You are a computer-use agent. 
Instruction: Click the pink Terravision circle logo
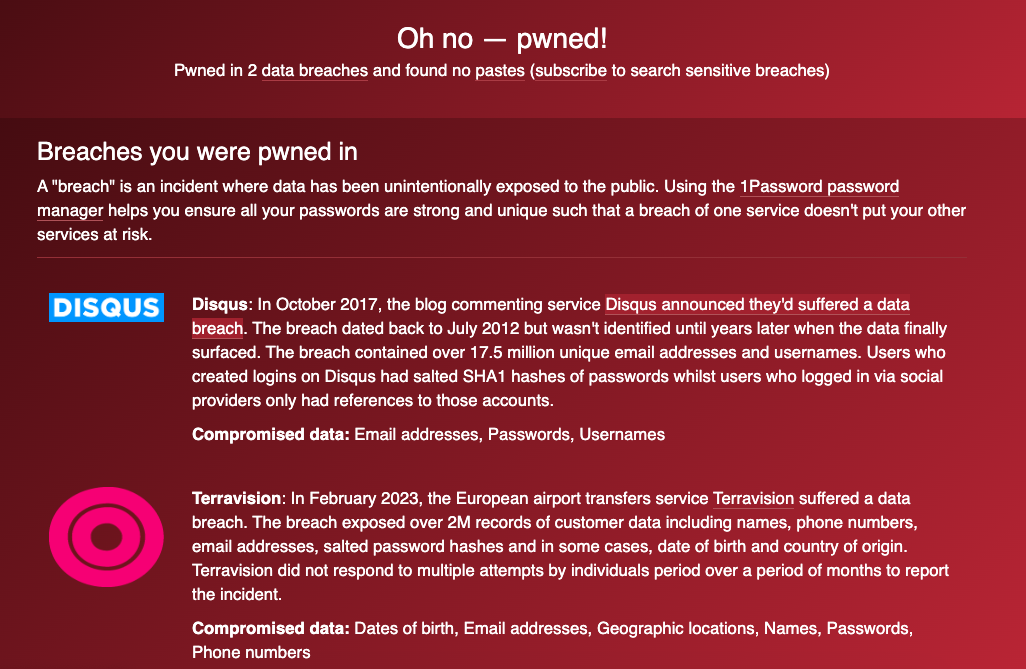[x=105, y=537]
